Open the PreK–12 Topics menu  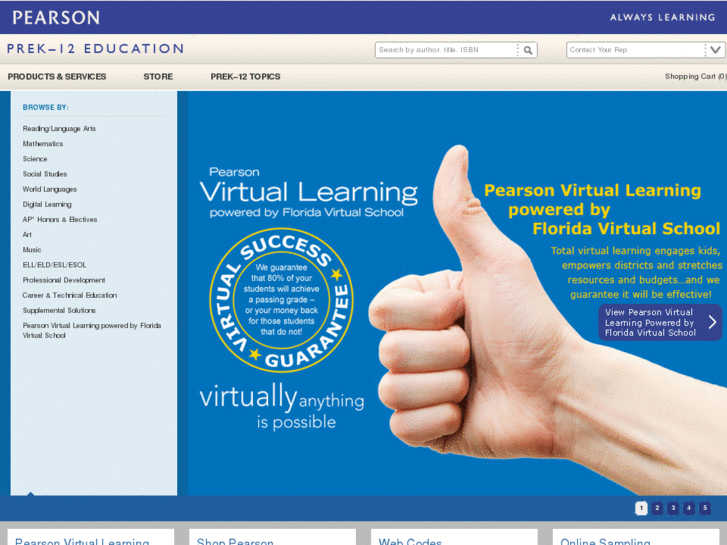pyautogui.click(x=245, y=77)
